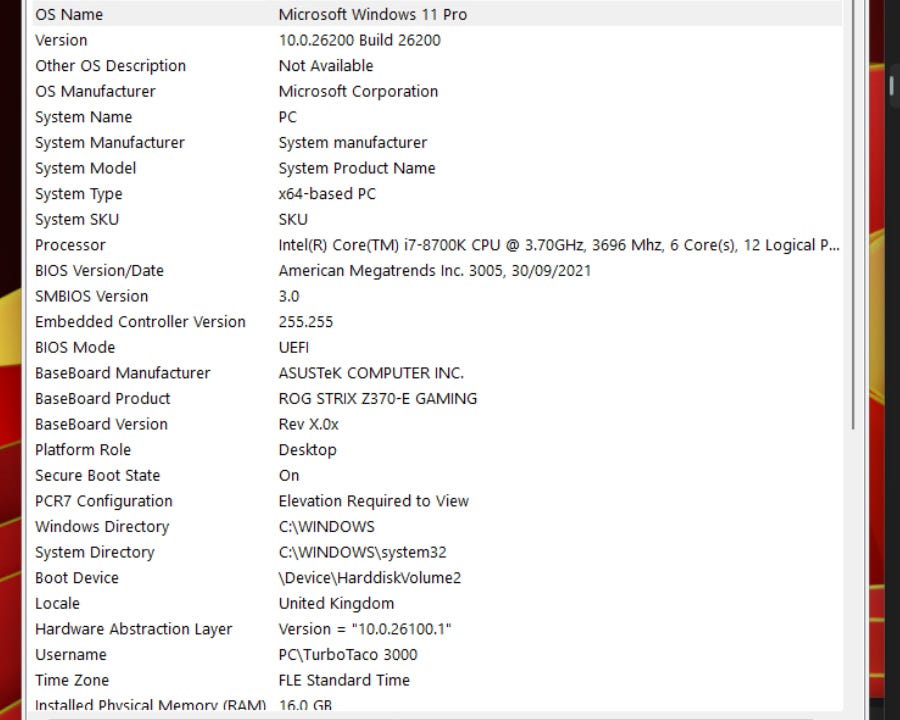Click the x64-based PC value

coord(327,194)
